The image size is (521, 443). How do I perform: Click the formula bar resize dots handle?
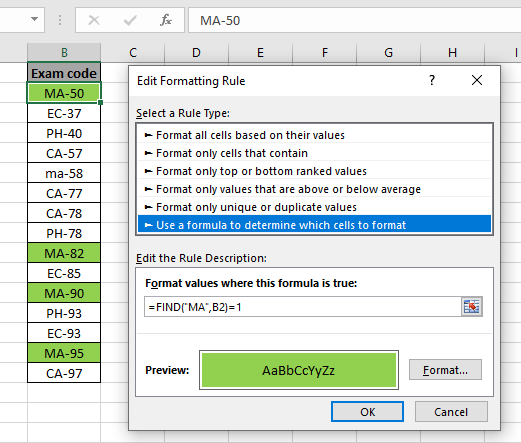pos(60,20)
